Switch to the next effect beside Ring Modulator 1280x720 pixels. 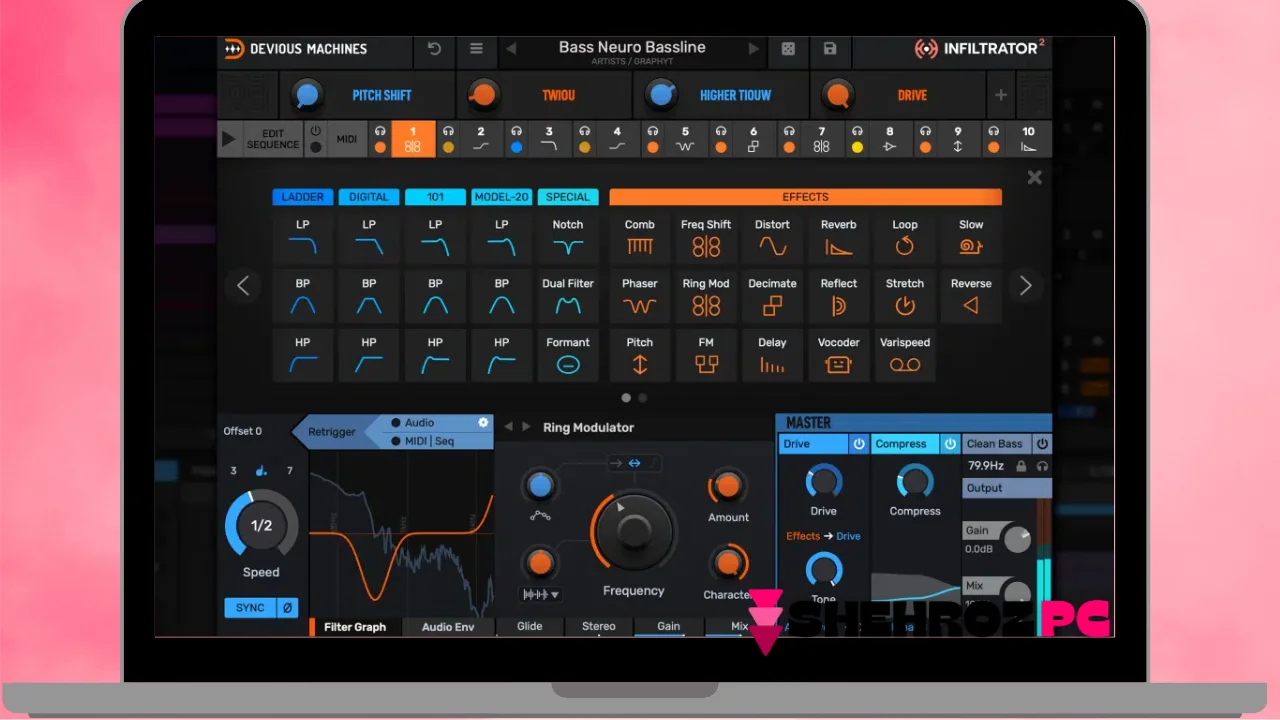526,427
